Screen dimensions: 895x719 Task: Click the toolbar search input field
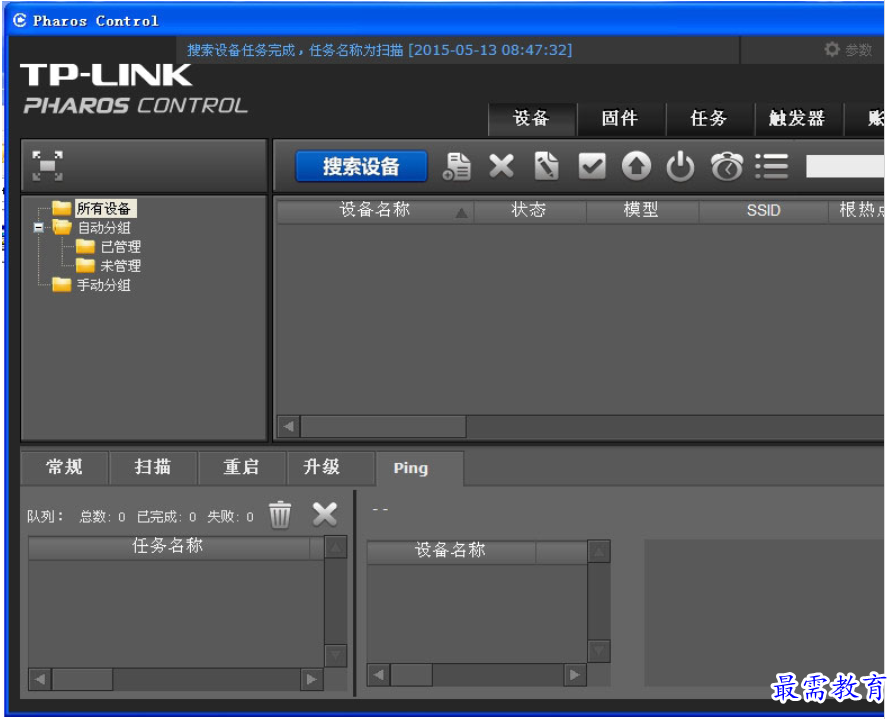point(845,167)
